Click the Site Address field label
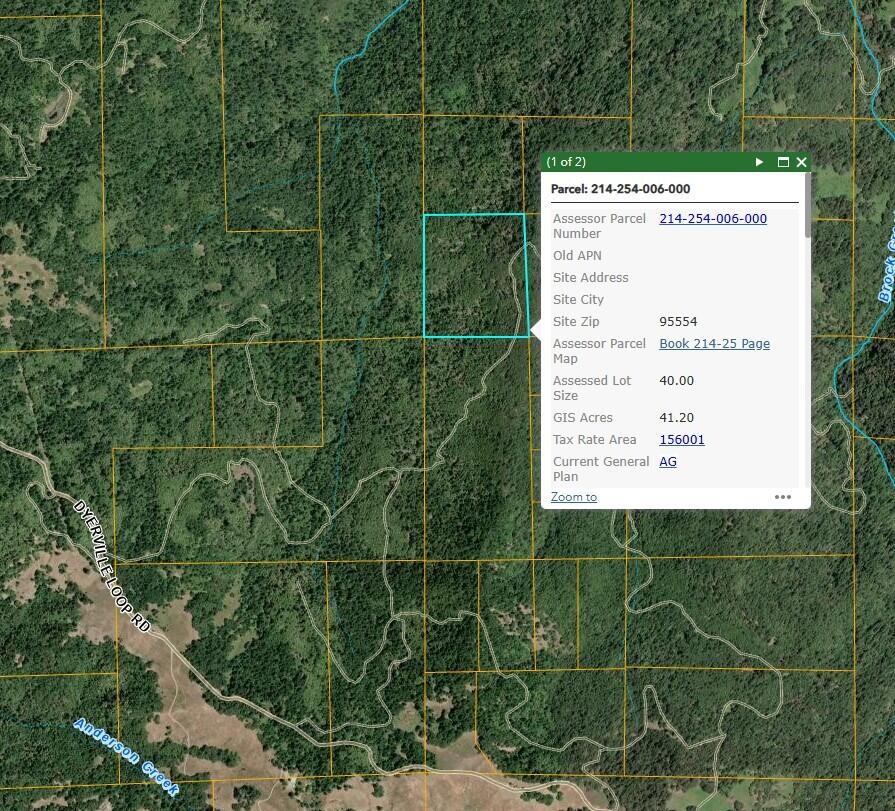This screenshot has height=811, width=895. click(590, 278)
